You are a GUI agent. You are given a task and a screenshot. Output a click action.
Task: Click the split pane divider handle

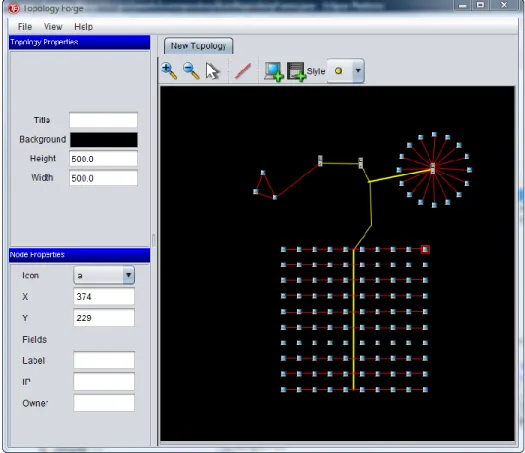(154, 240)
